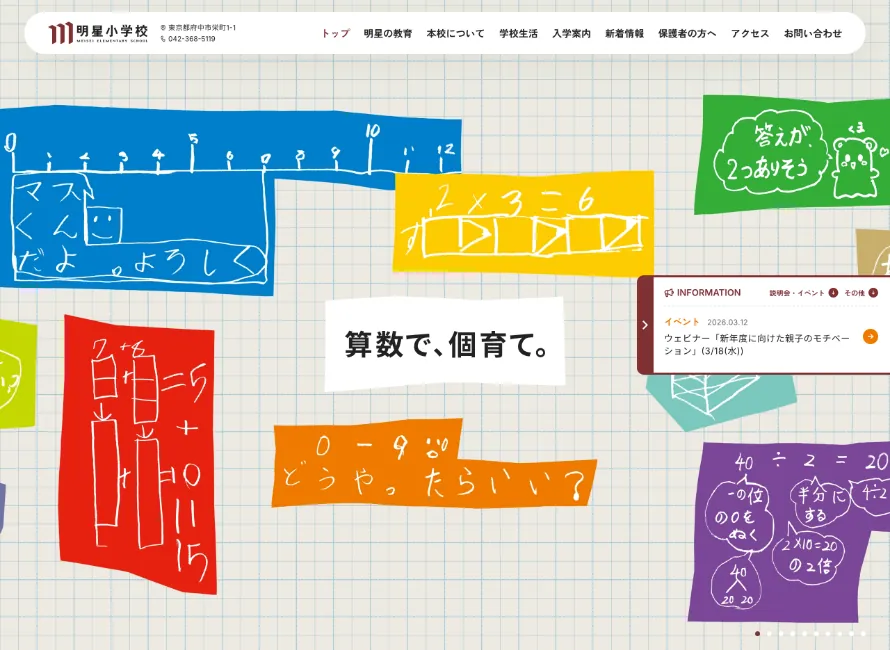Image resolution: width=890 pixels, height=650 pixels.
Task: Click the location pin icon beside the address
Action: (x=163, y=27)
